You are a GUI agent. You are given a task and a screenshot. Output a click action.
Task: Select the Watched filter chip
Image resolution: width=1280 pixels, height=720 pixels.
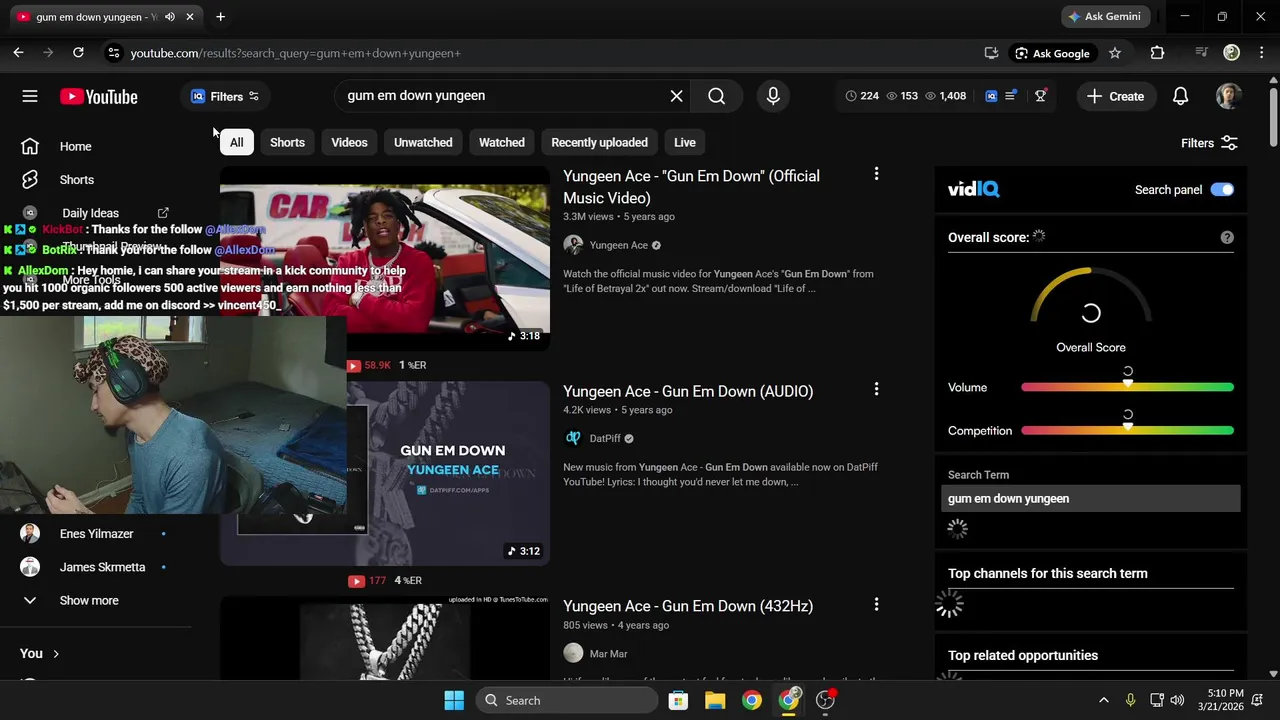pos(502,142)
